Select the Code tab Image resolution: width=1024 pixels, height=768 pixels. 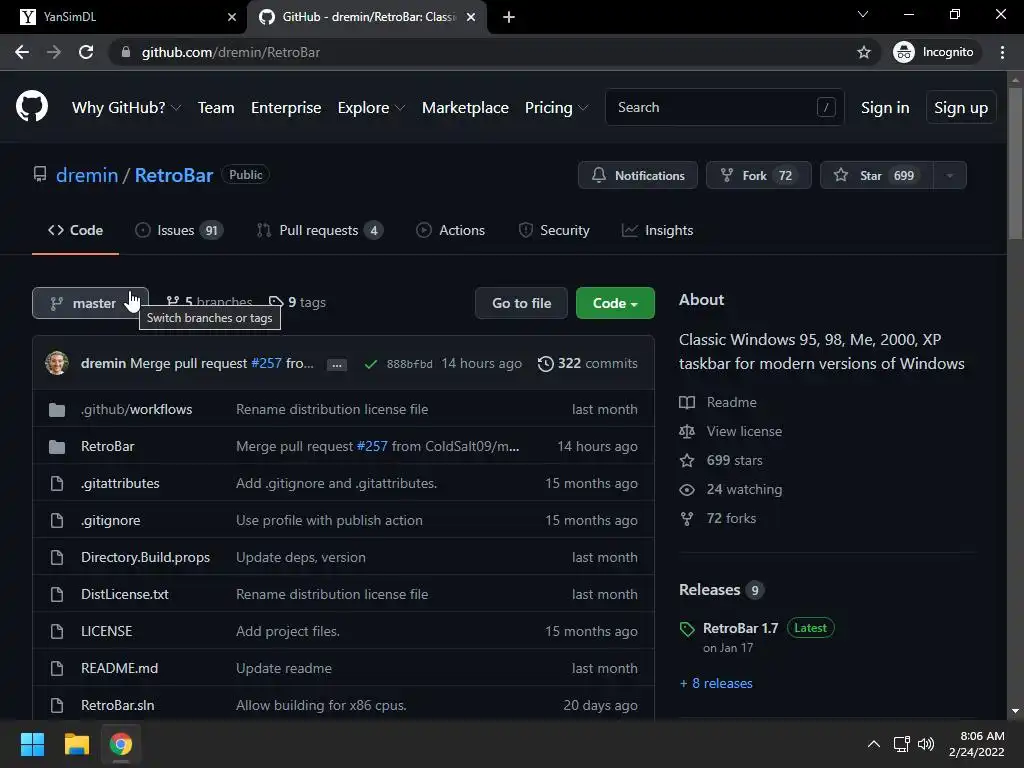click(x=75, y=231)
